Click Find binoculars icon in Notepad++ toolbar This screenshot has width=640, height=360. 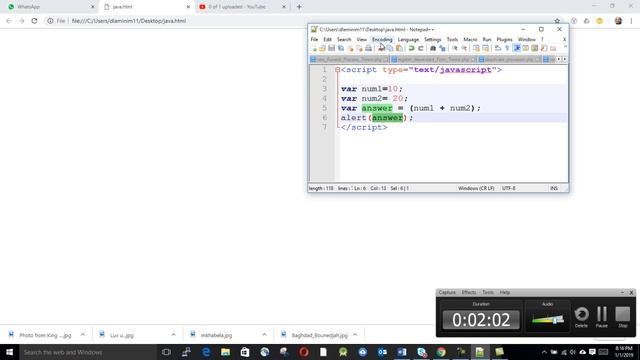(433, 49)
